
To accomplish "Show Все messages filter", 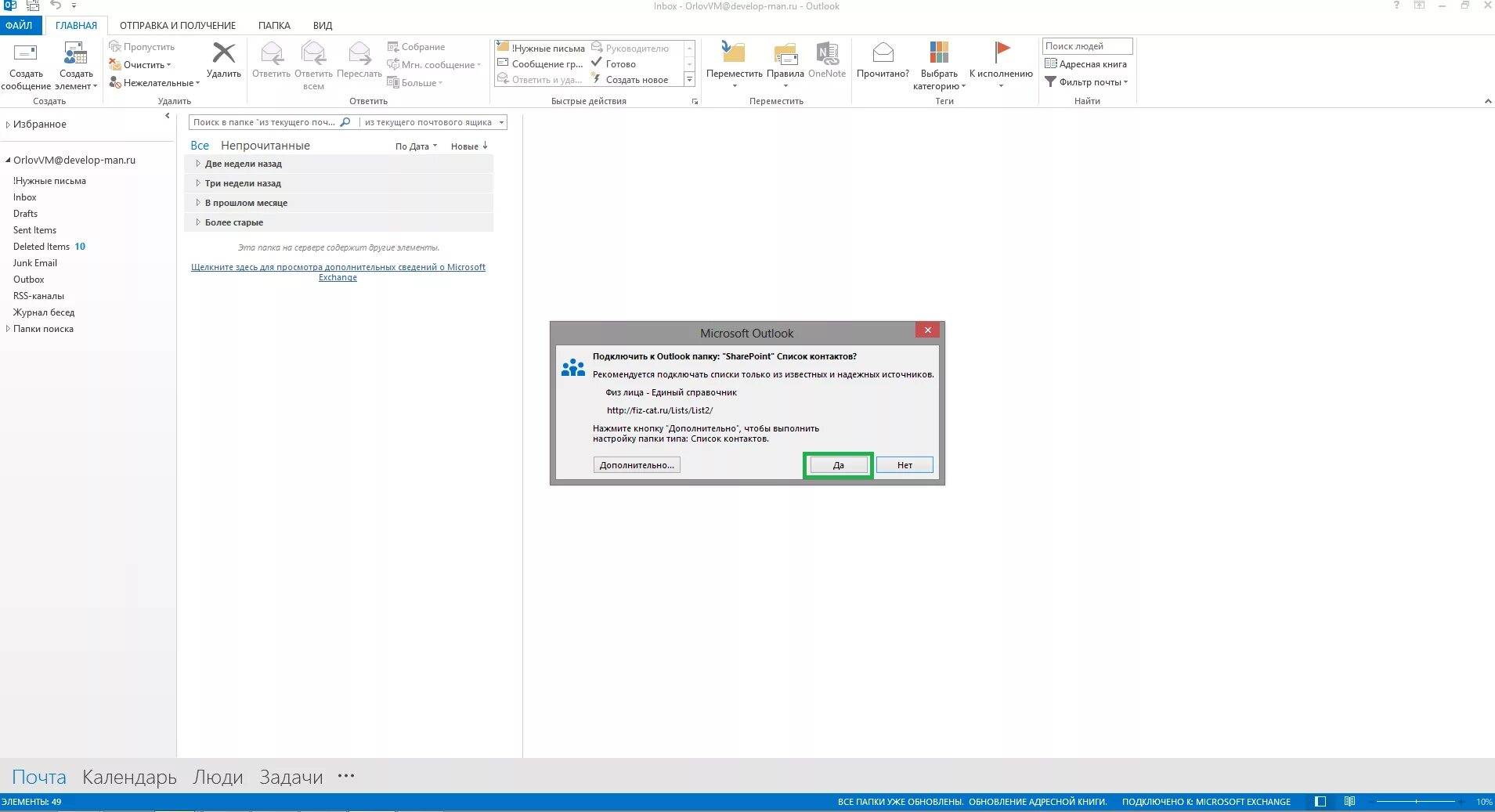I will coord(200,146).
